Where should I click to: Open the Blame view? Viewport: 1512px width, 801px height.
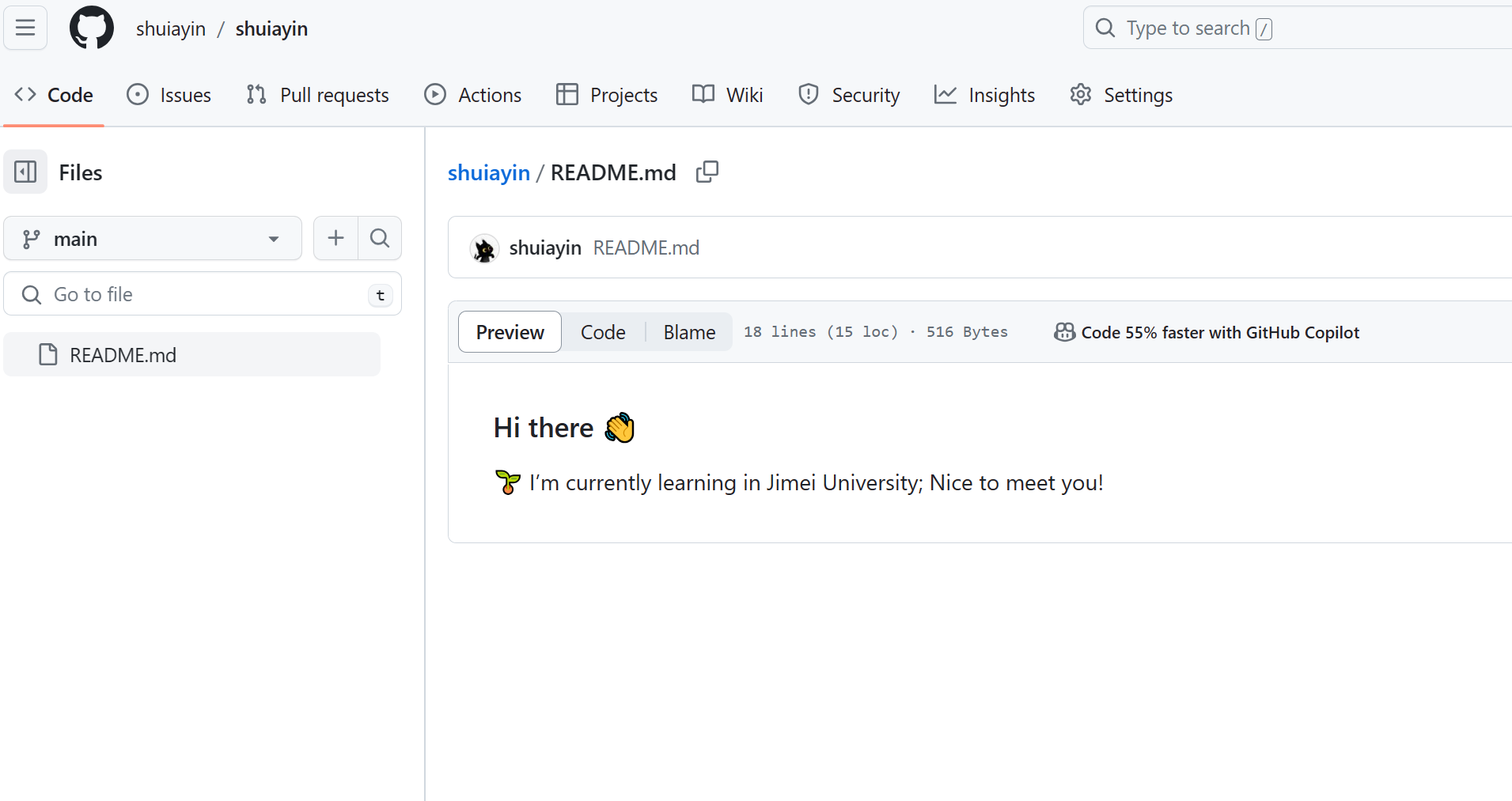[689, 332]
